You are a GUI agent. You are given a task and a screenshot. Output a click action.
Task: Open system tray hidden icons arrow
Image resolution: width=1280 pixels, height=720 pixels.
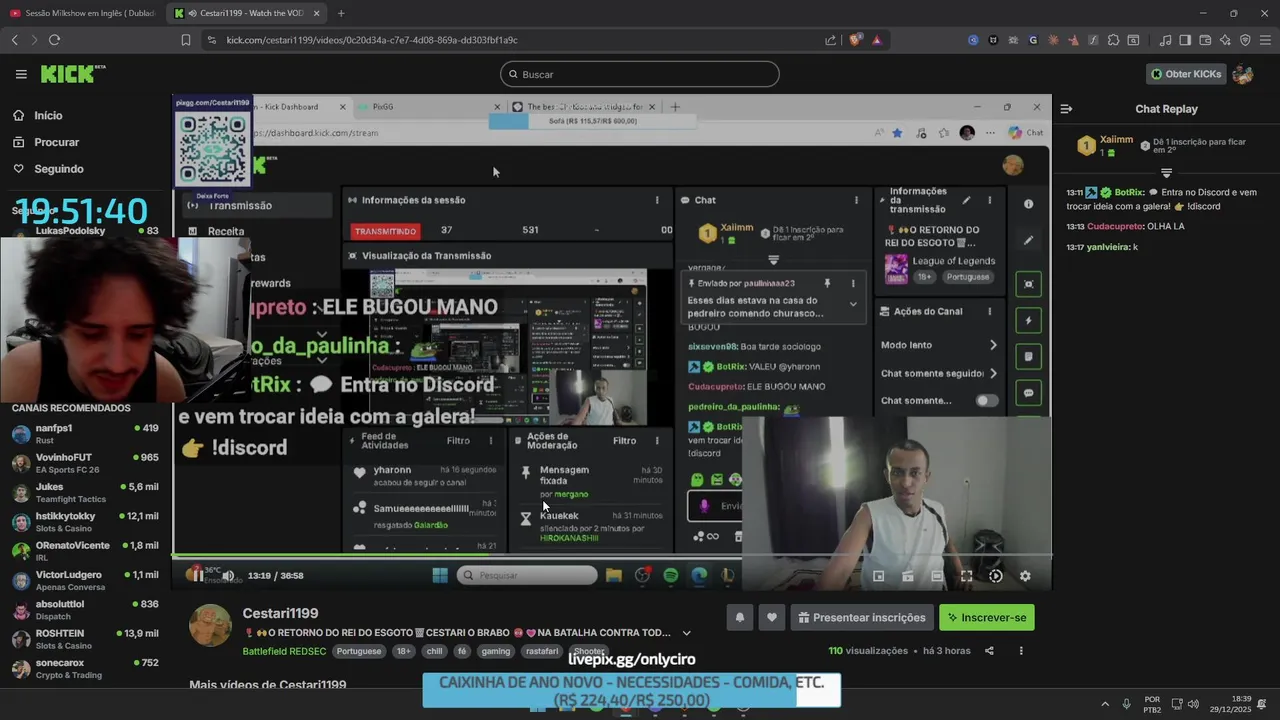(1105, 704)
